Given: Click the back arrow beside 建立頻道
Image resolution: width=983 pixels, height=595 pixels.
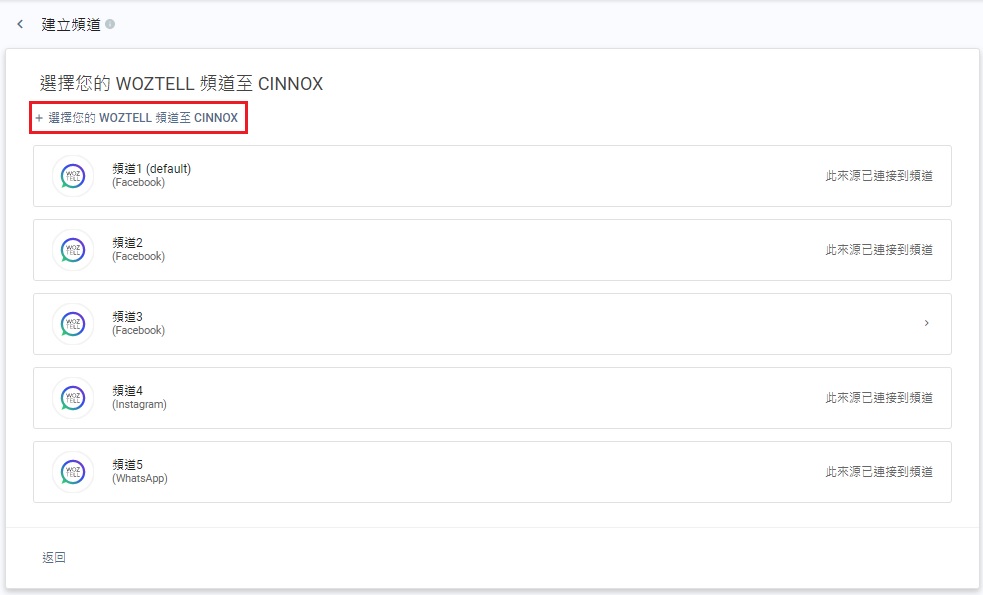Looking at the screenshot, I should 20,24.
